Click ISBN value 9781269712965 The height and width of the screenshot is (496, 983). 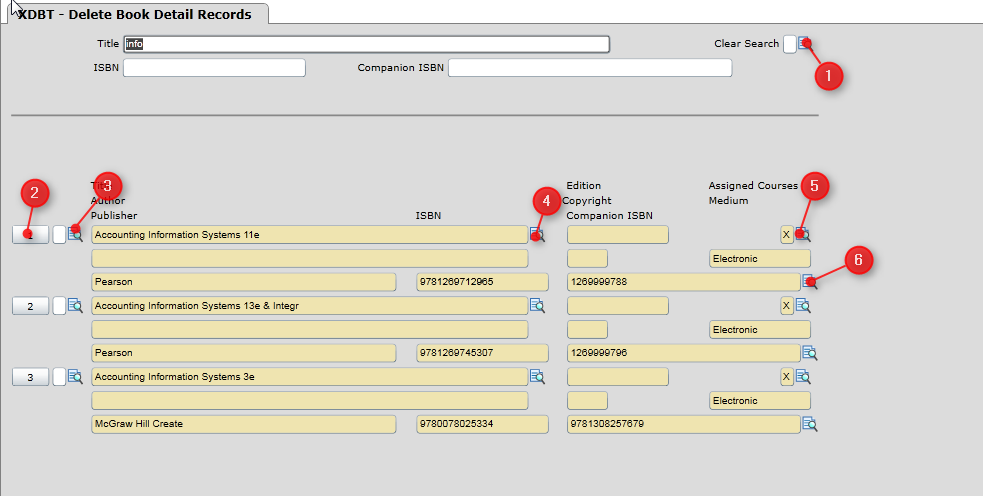(482, 282)
